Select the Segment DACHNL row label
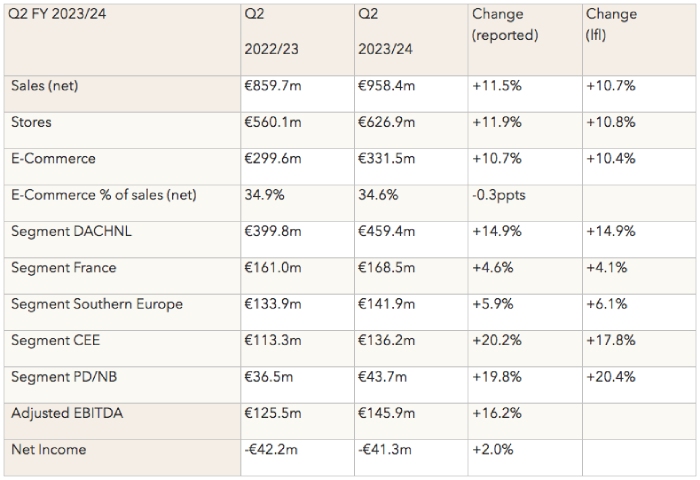This screenshot has width=700, height=480. pos(70,231)
